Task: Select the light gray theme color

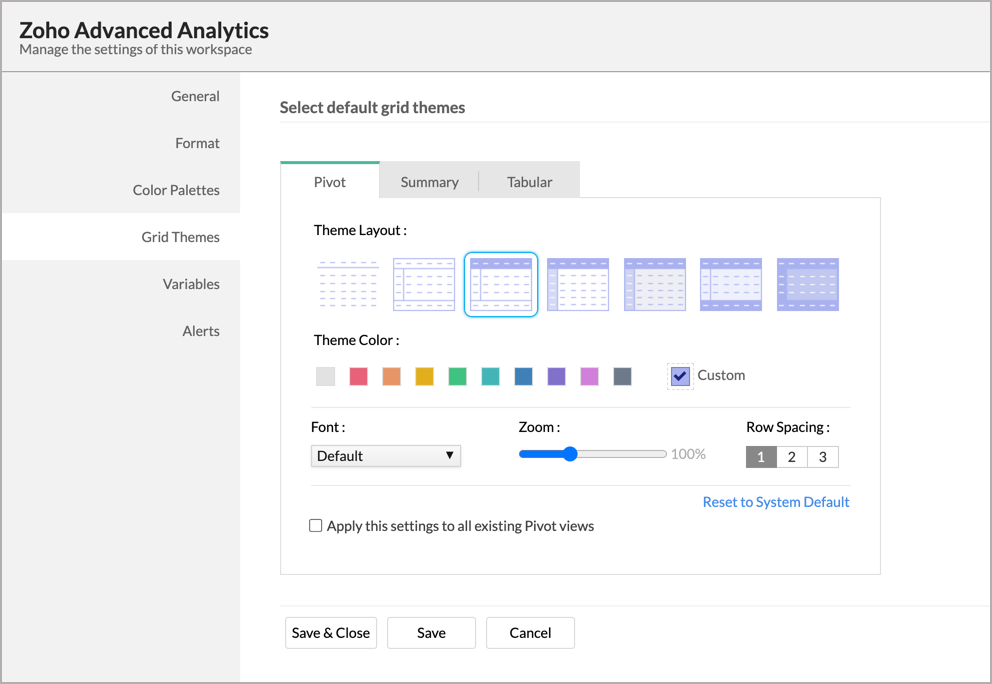Action: (325, 376)
